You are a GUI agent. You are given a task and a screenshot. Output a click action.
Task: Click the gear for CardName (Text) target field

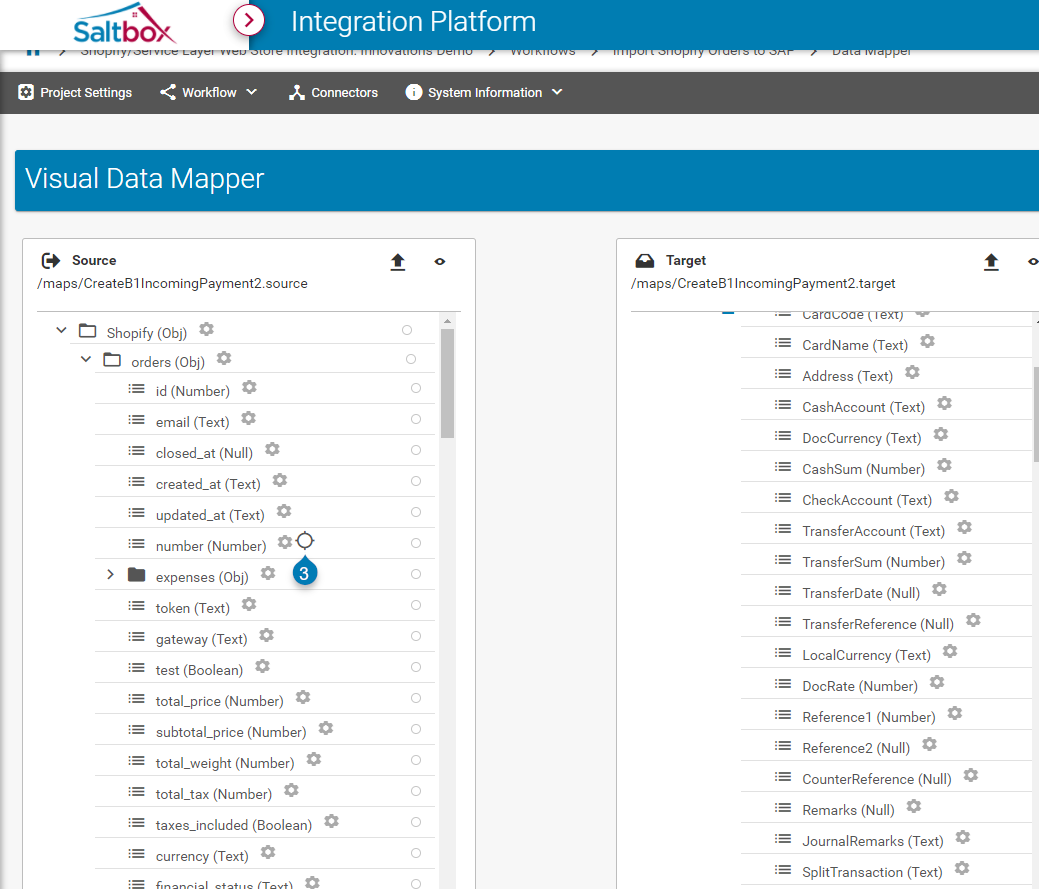pyautogui.click(x=927, y=342)
